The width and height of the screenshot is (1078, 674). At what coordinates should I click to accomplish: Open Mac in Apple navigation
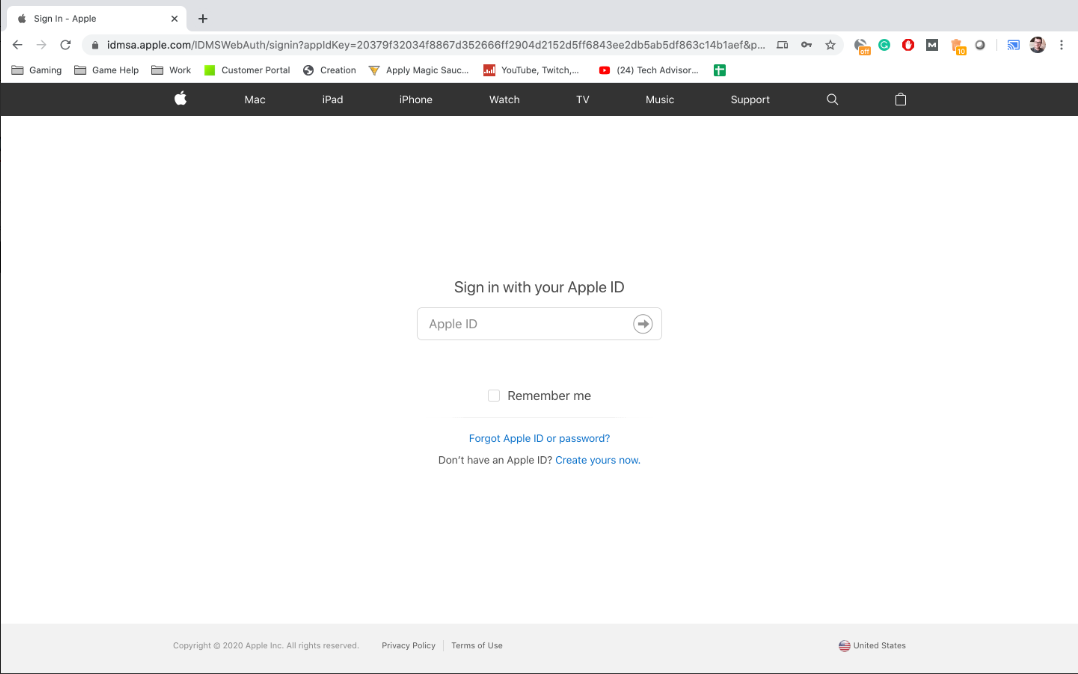[x=254, y=100]
